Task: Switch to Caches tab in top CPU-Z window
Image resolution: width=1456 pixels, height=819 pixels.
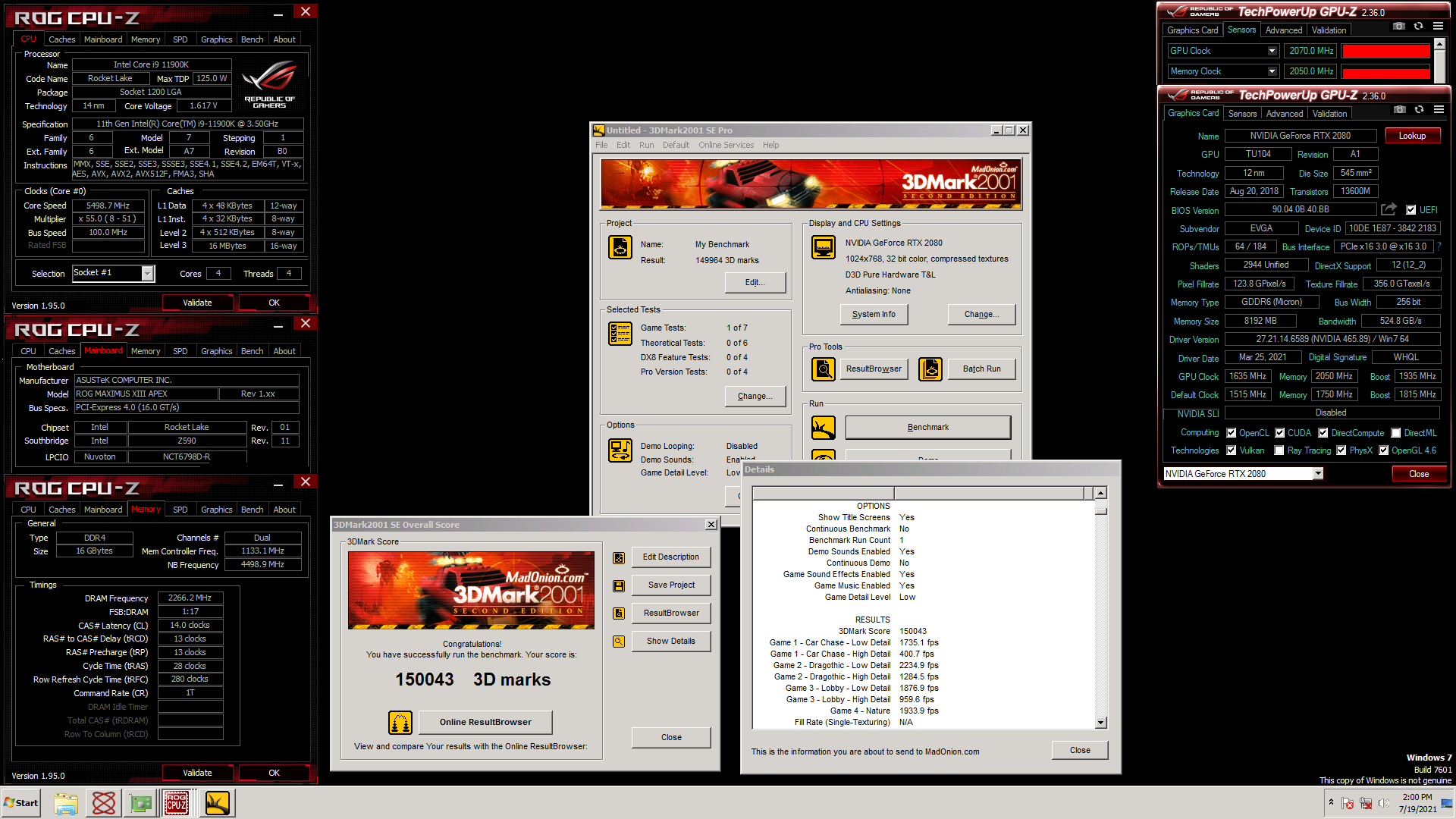Action: coord(61,39)
